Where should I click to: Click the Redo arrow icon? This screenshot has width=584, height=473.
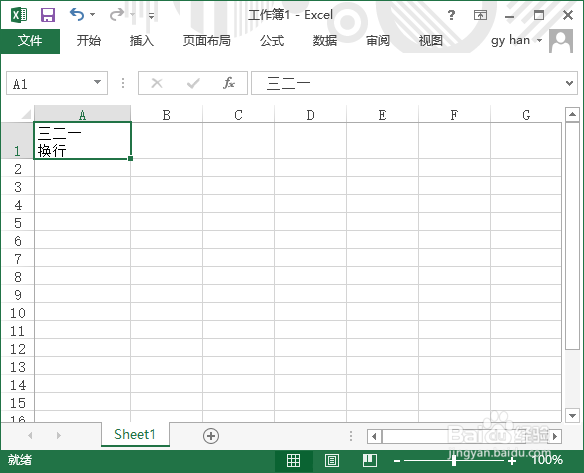[117, 15]
